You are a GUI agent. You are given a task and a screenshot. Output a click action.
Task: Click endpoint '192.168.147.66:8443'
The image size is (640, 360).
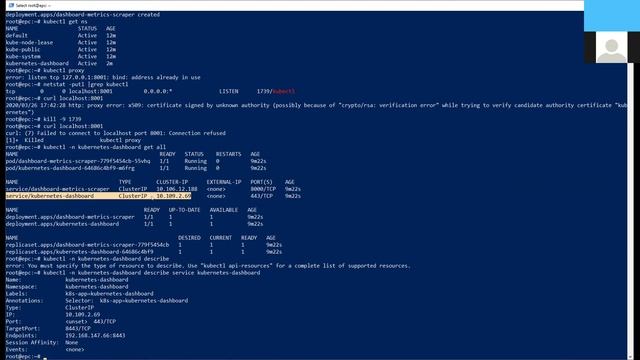click(95, 335)
